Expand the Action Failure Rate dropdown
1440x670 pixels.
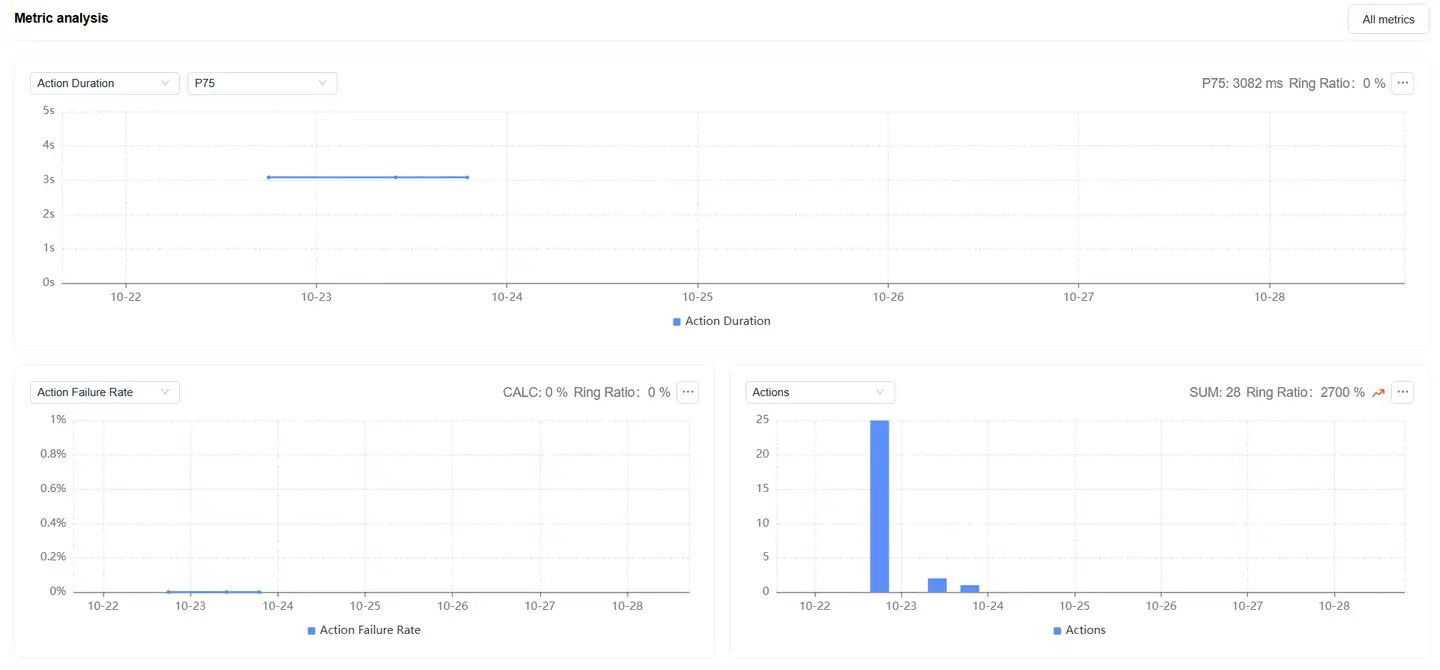point(104,392)
